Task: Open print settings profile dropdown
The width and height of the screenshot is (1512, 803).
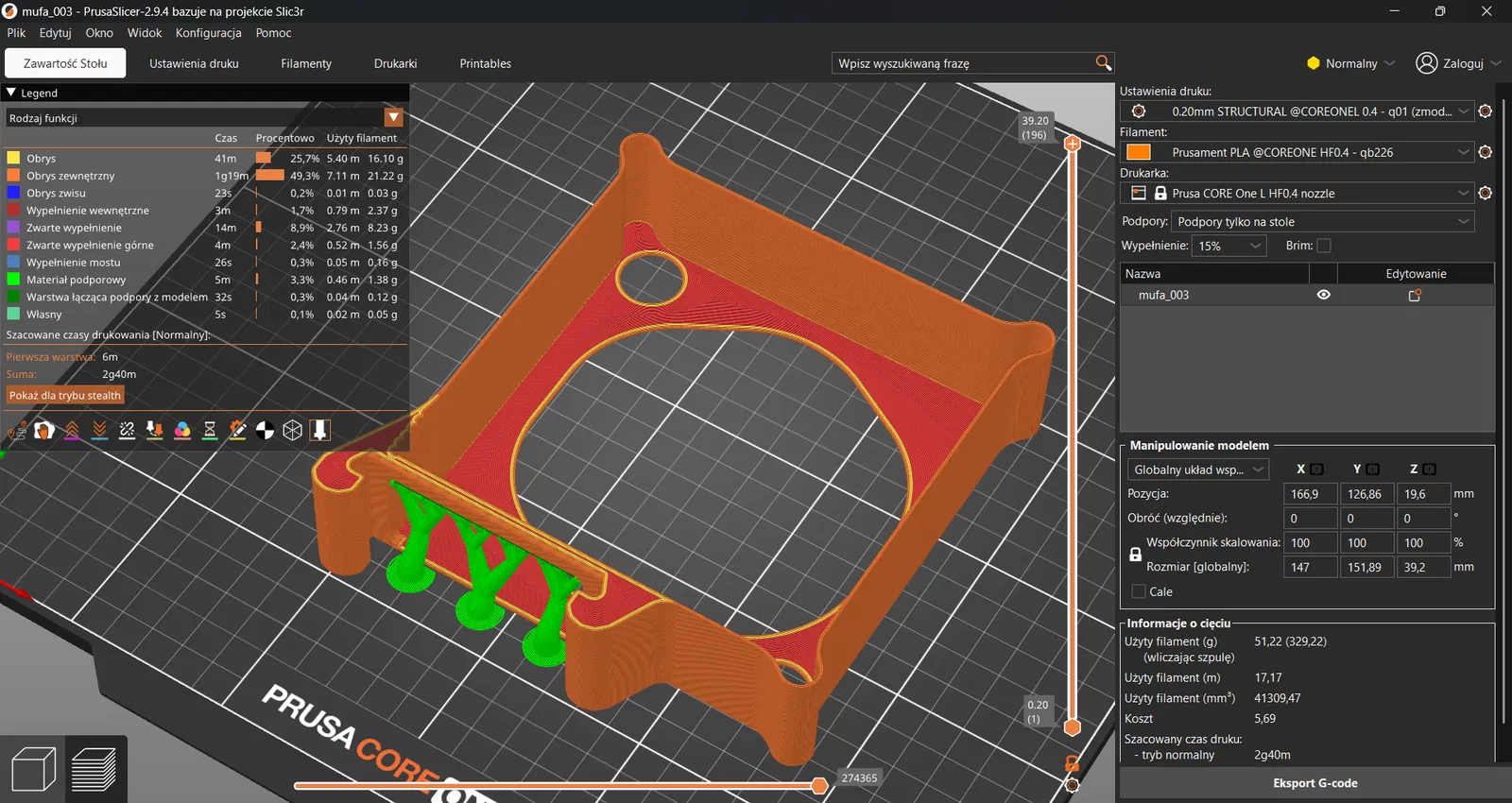Action: [1298, 111]
